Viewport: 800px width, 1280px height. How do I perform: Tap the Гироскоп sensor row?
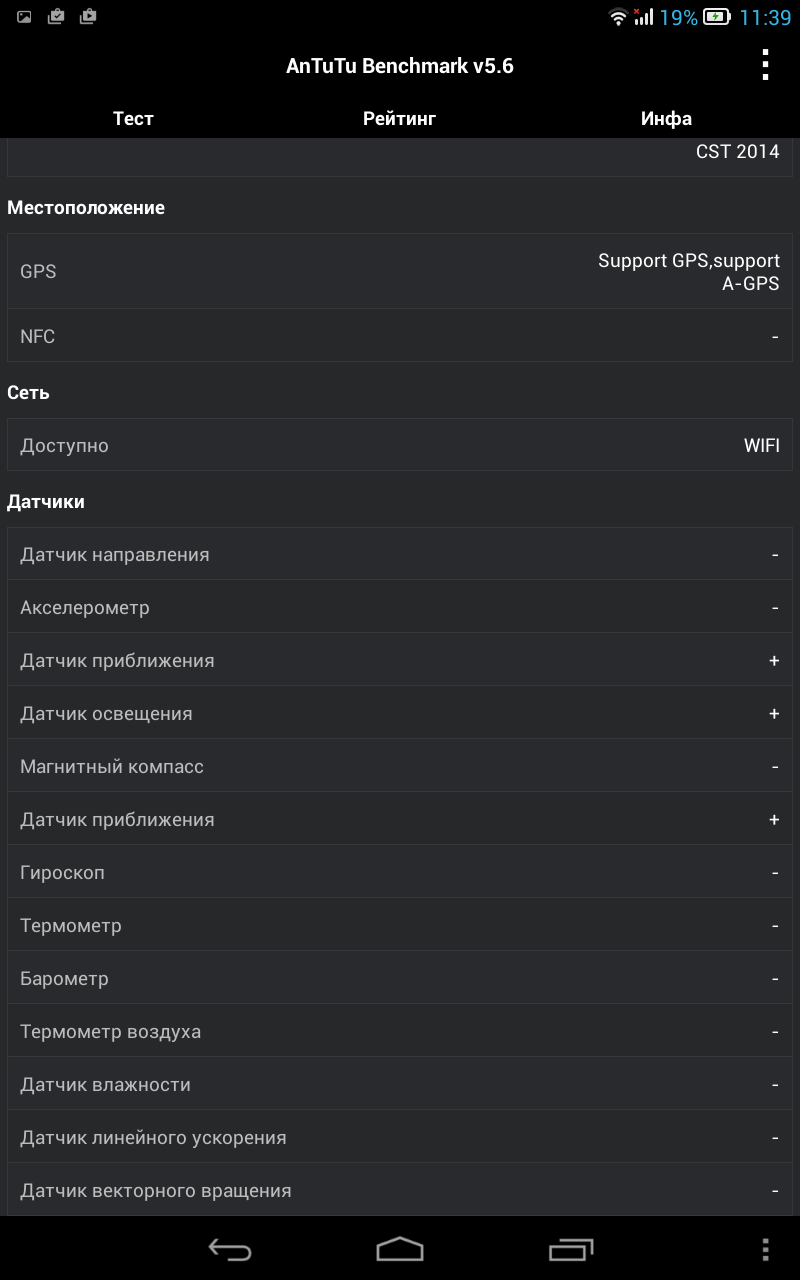[400, 872]
